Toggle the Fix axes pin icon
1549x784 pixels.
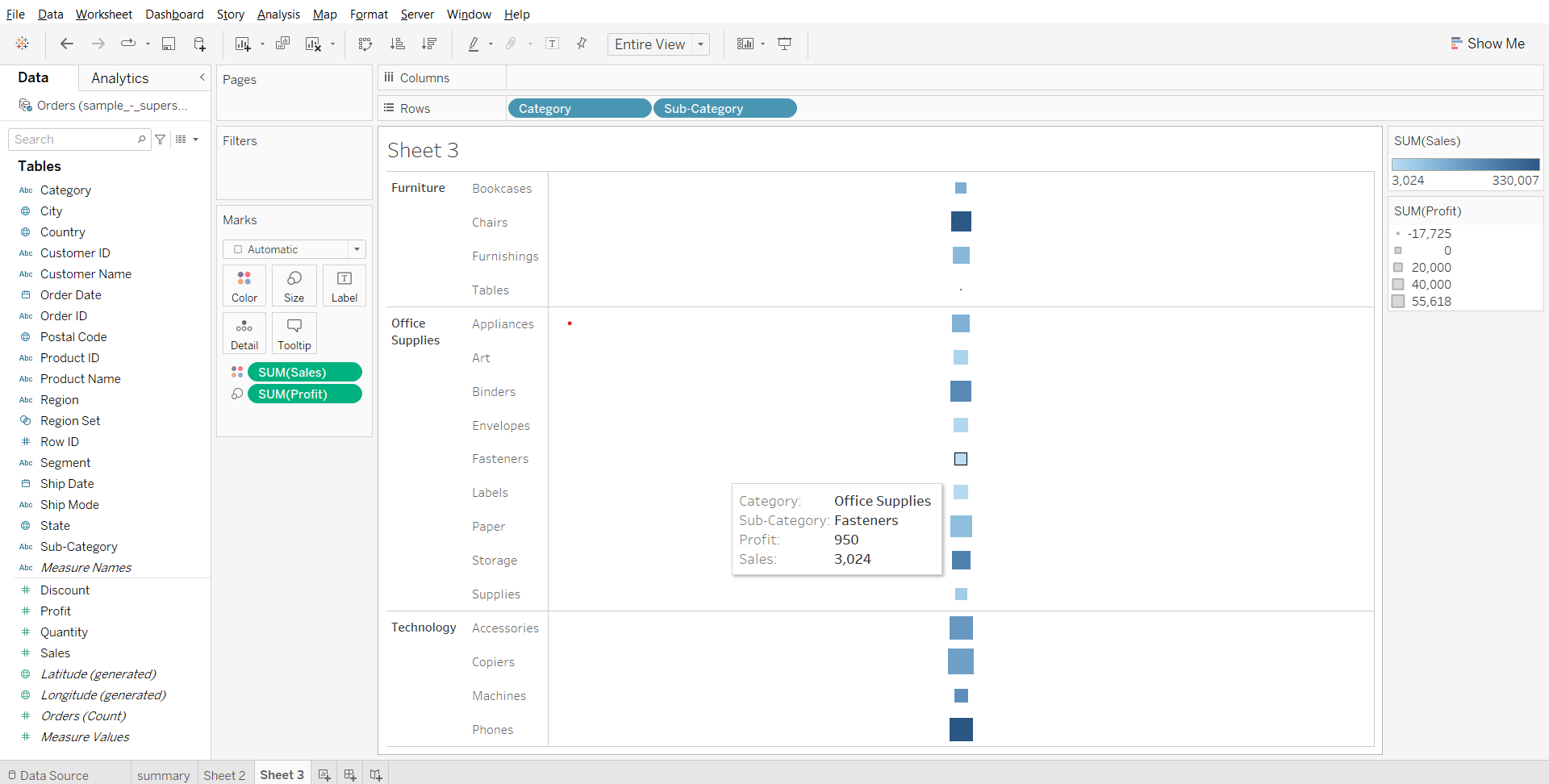(x=582, y=44)
